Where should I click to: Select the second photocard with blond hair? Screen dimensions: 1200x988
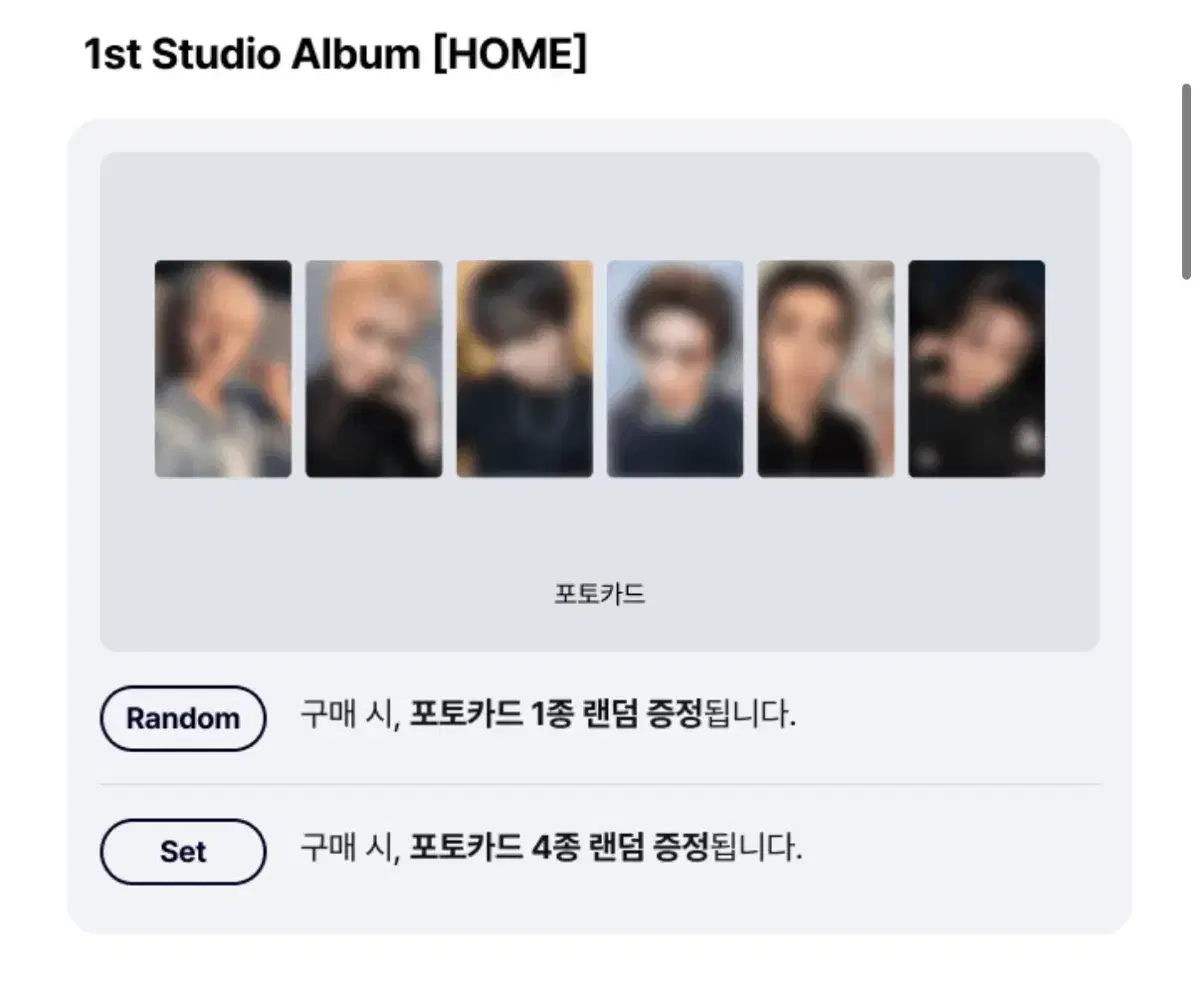click(373, 369)
